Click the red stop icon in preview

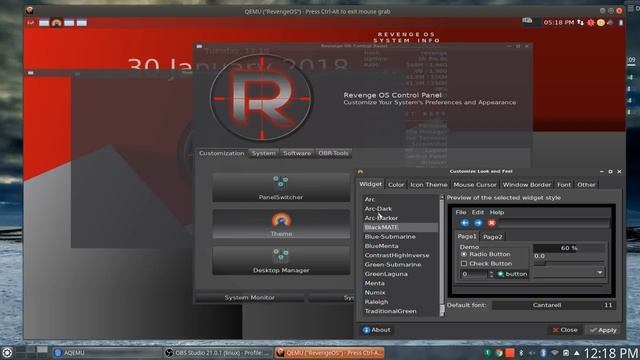point(491,223)
